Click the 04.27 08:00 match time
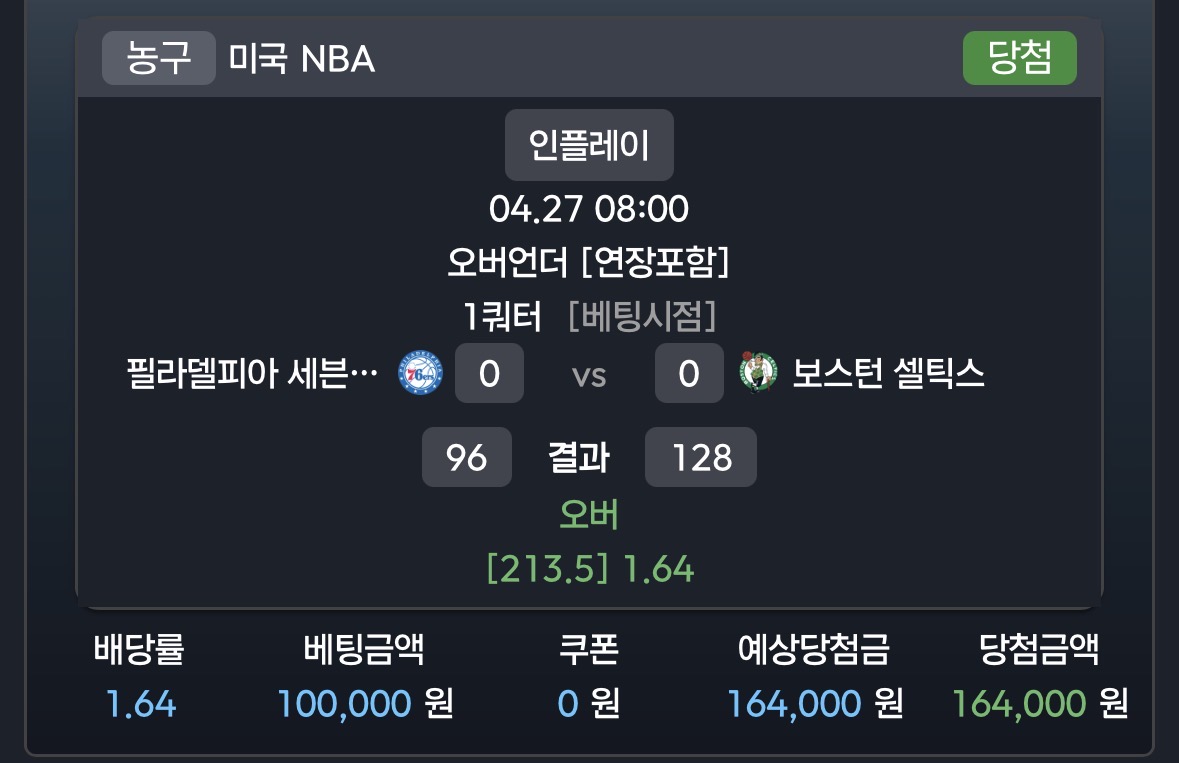The height and width of the screenshot is (763, 1179). (589, 209)
